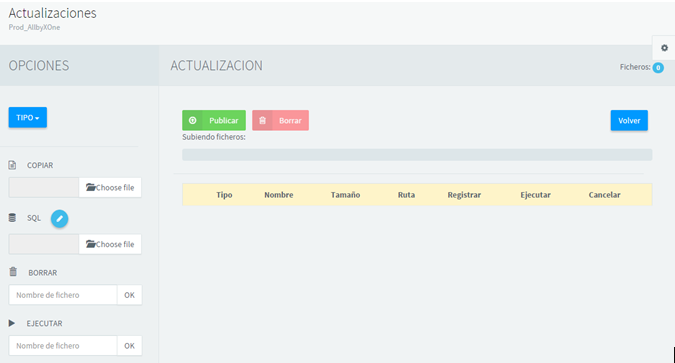Open the settings gear icon
The image size is (675, 363).
point(664,48)
